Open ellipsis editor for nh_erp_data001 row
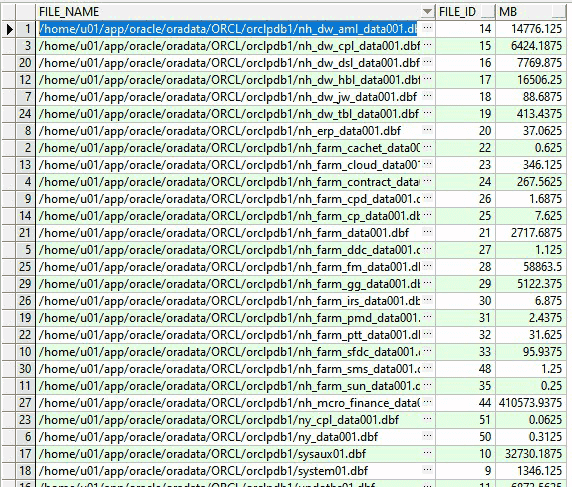The height and width of the screenshot is (487, 572). (x=428, y=131)
